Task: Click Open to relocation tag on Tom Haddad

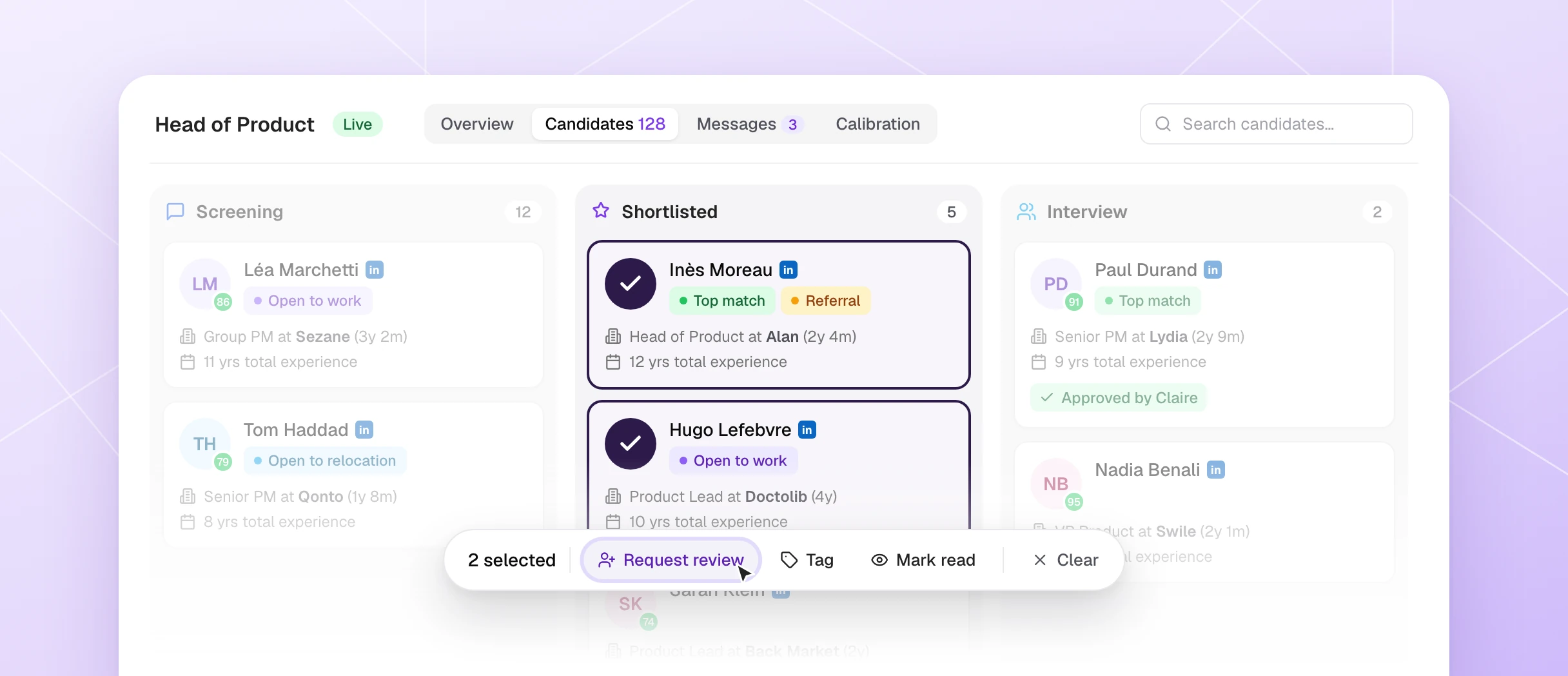Action: tap(325, 461)
